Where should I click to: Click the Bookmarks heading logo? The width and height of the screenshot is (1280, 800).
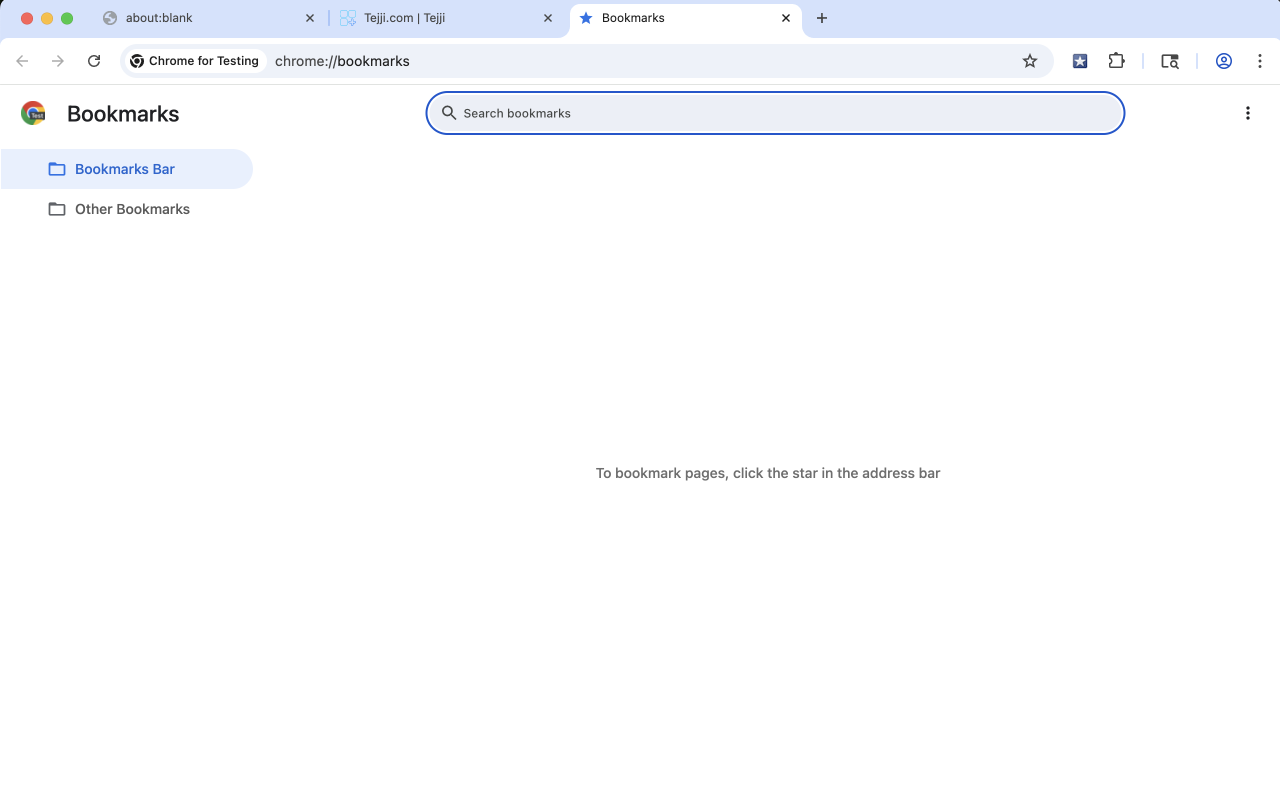pos(33,113)
